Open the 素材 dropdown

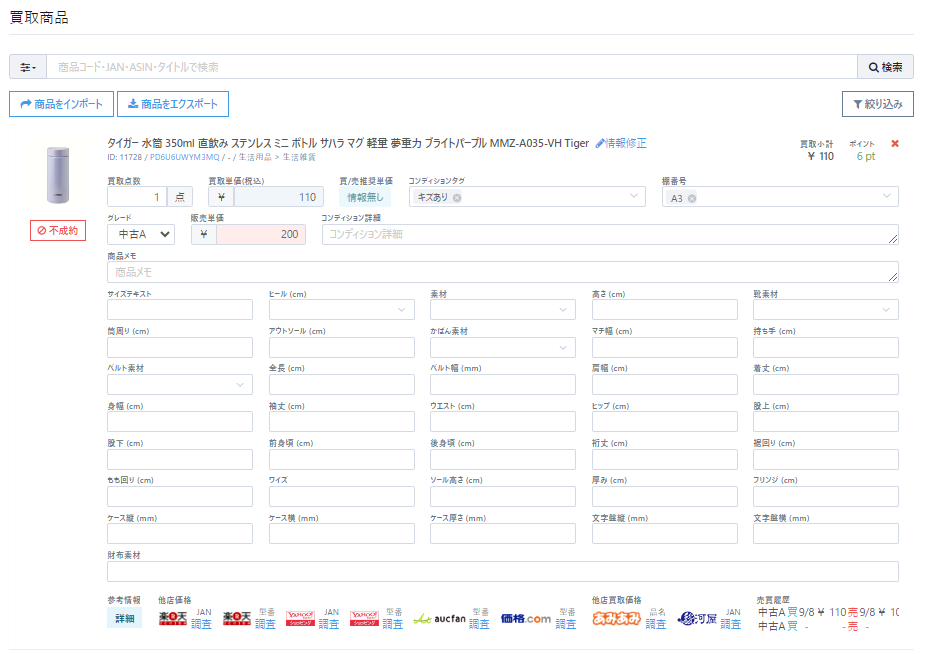click(503, 310)
